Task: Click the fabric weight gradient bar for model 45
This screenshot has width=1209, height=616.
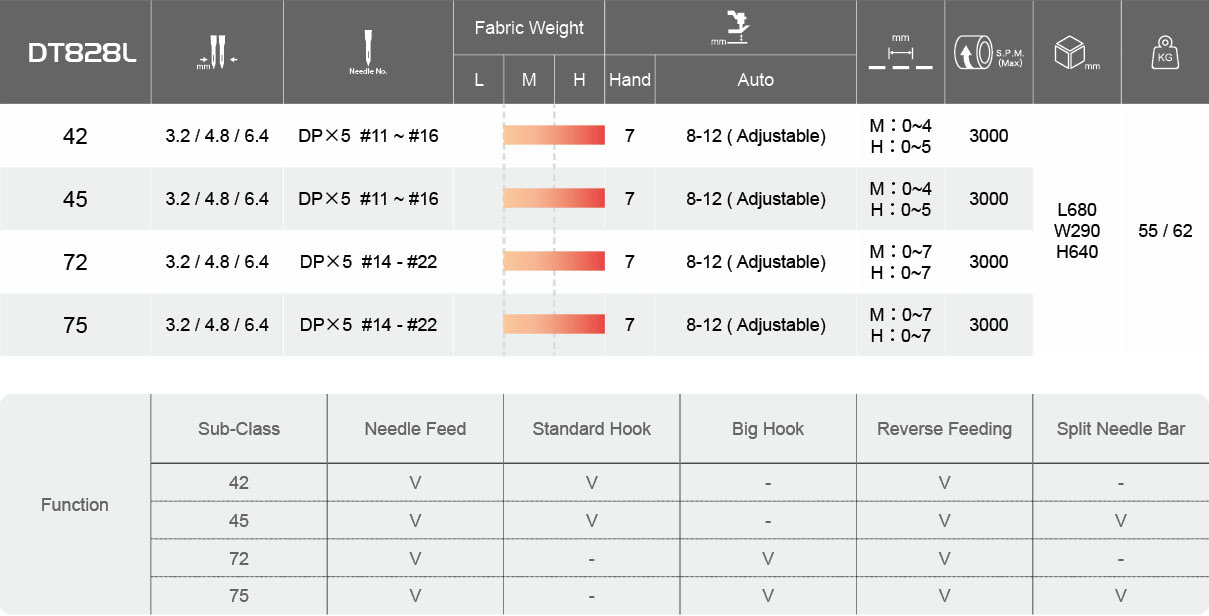Action: tap(554, 199)
